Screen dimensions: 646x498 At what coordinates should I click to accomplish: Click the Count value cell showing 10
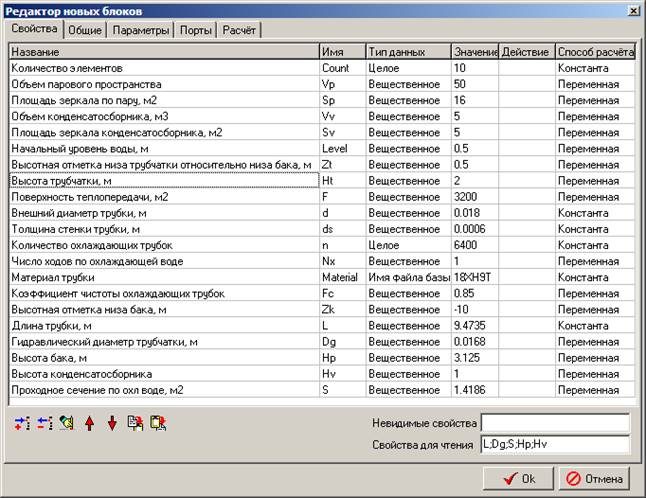click(474, 68)
